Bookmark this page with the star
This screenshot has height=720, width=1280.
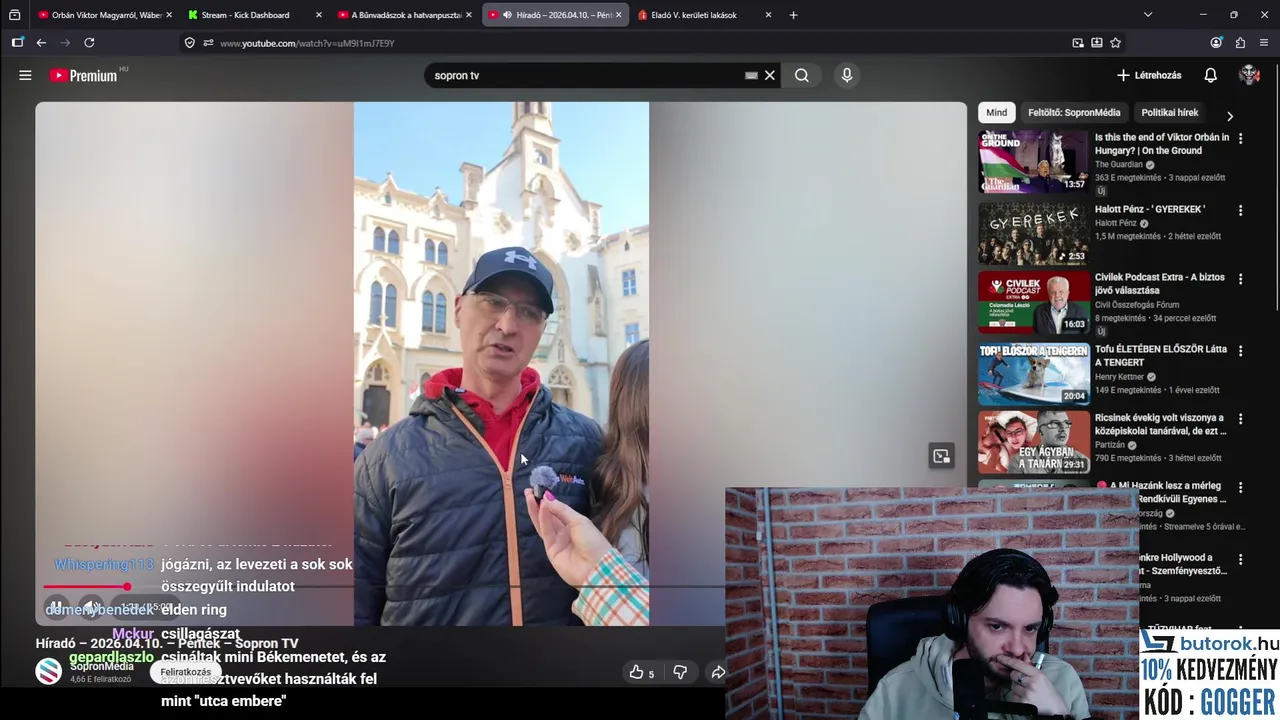tap(1115, 43)
